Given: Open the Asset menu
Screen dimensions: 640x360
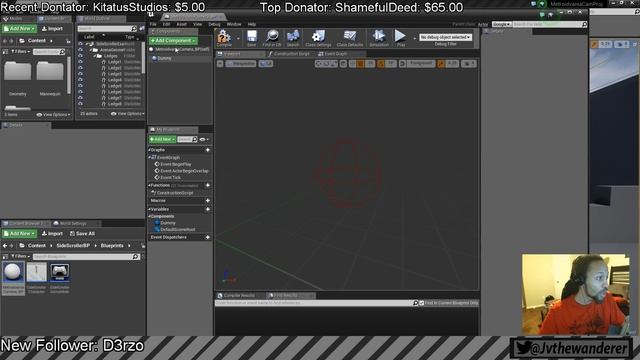Looking at the screenshot, I should click(x=181, y=24).
